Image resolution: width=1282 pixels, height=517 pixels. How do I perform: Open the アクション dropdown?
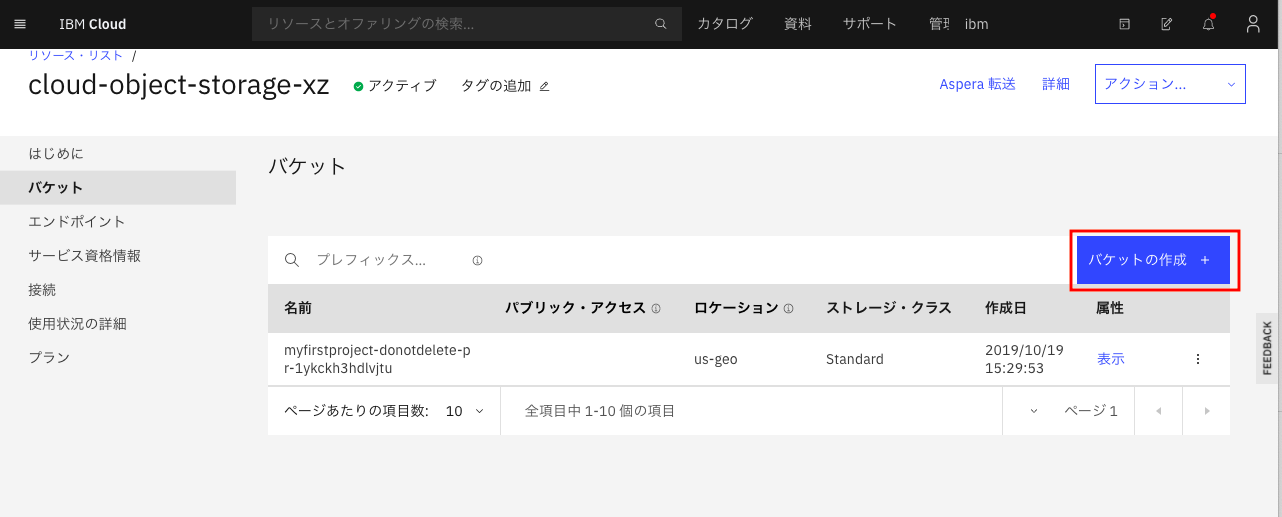click(x=1171, y=84)
